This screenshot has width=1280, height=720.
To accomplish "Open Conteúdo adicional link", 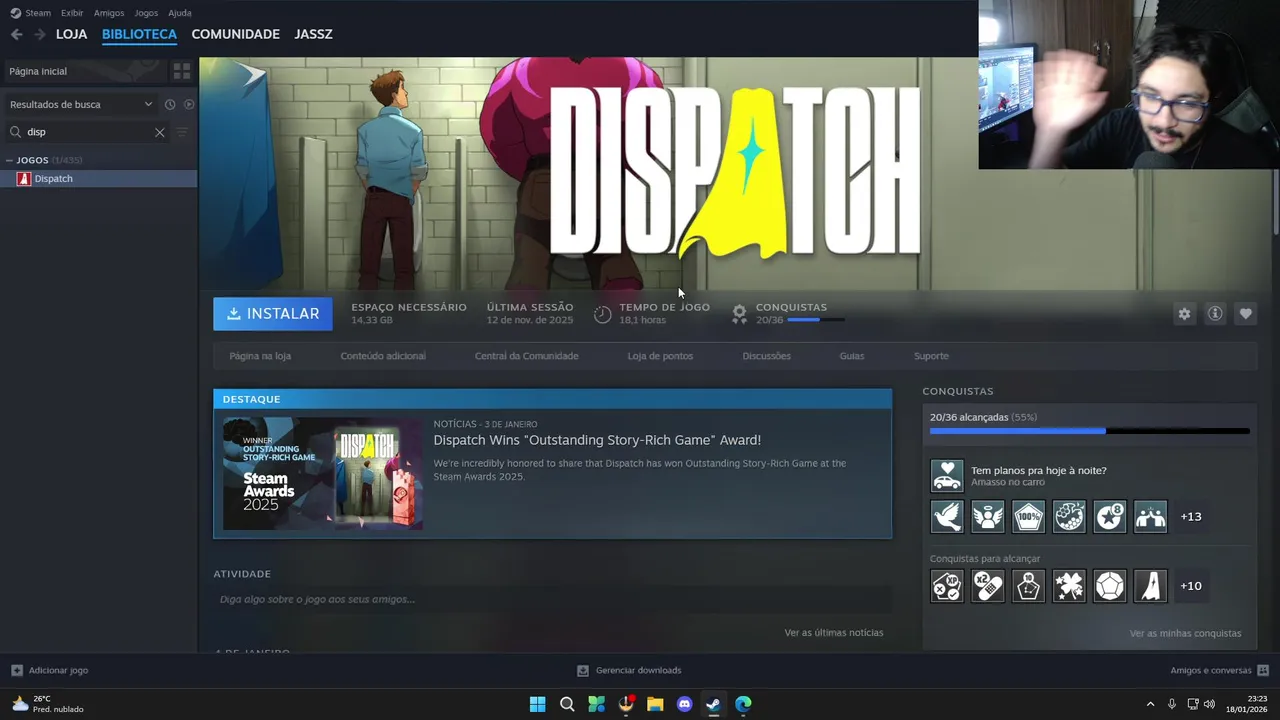I will tap(383, 356).
